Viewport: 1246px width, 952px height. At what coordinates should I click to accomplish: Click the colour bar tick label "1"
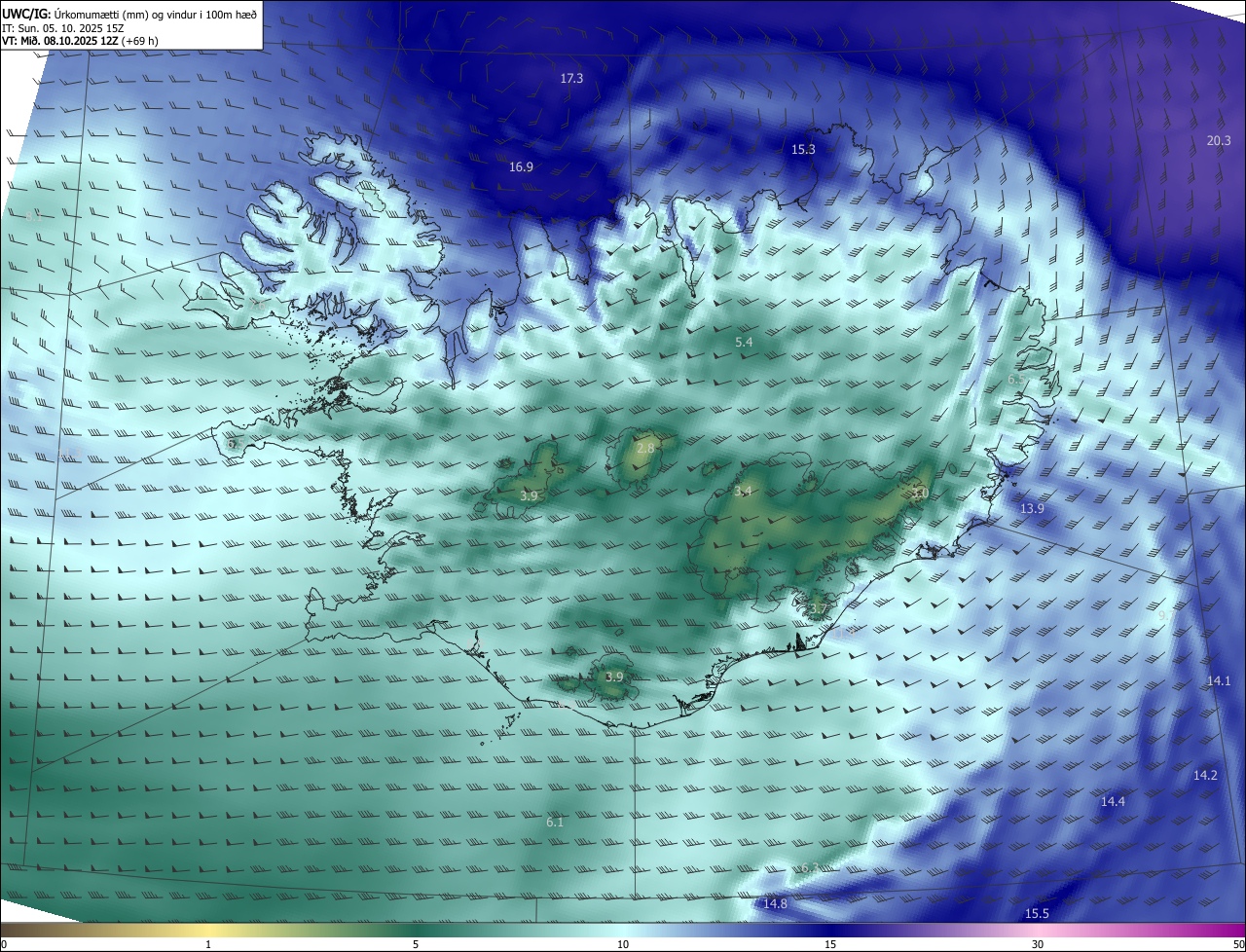tap(208, 944)
